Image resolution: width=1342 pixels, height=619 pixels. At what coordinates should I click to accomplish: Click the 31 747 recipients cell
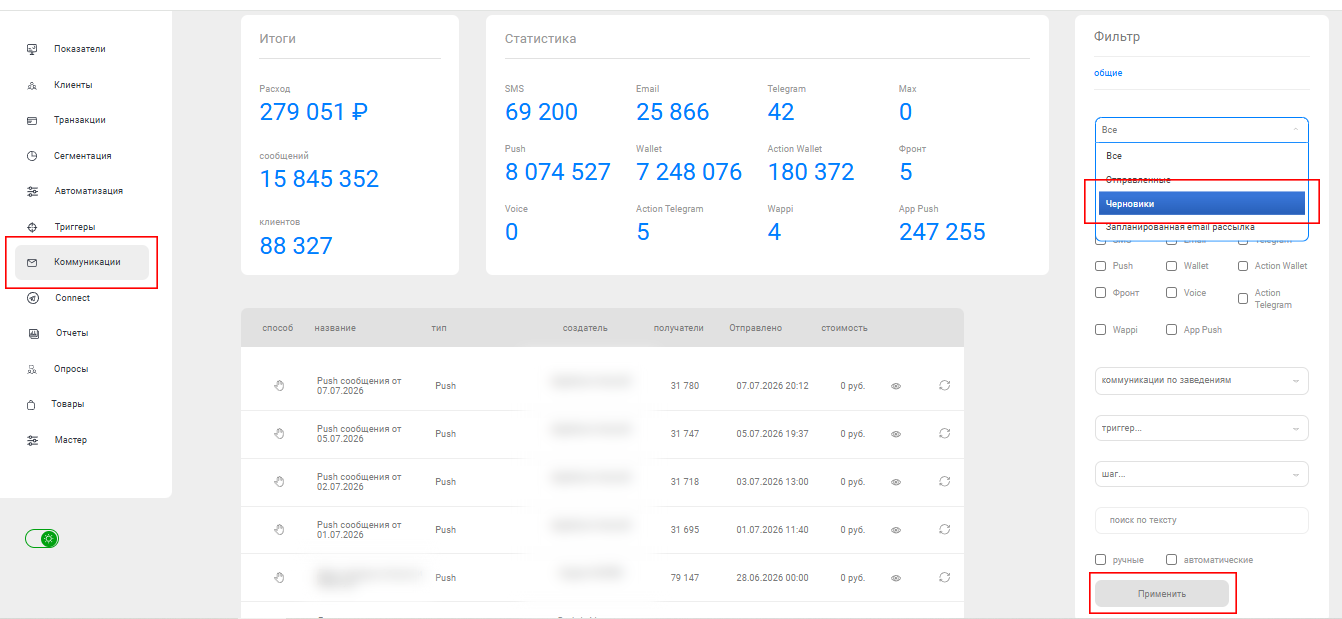tap(685, 434)
